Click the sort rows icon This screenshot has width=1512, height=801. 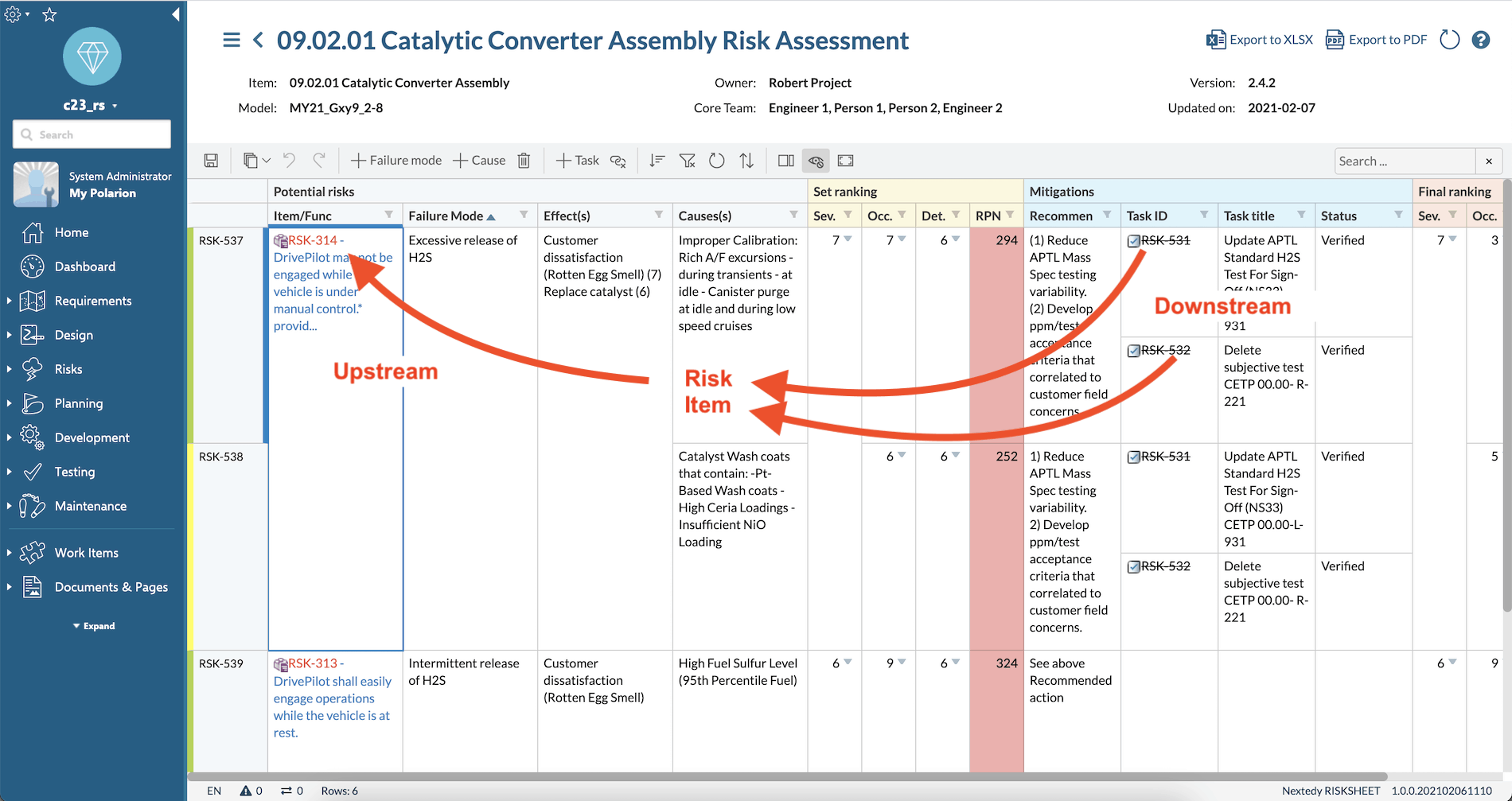click(657, 161)
